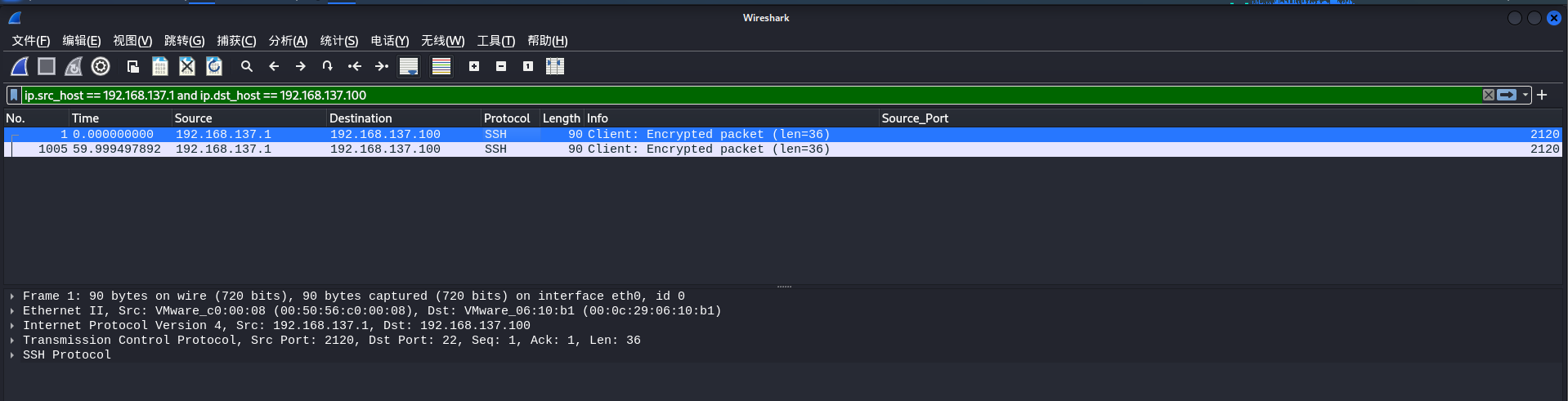Expand the SSH Protocol section
The height and width of the screenshot is (401, 1568).
tap(12, 355)
